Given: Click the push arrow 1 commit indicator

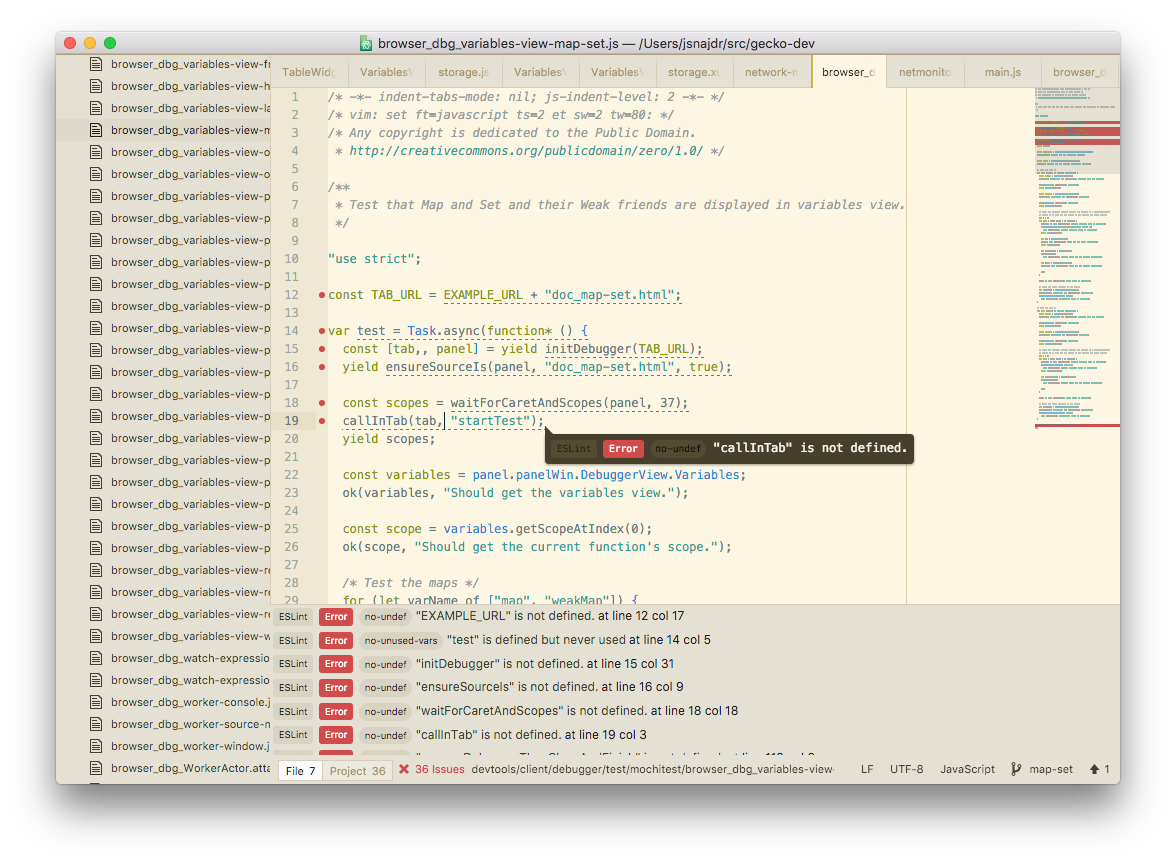Looking at the screenshot, I should [x=1100, y=770].
